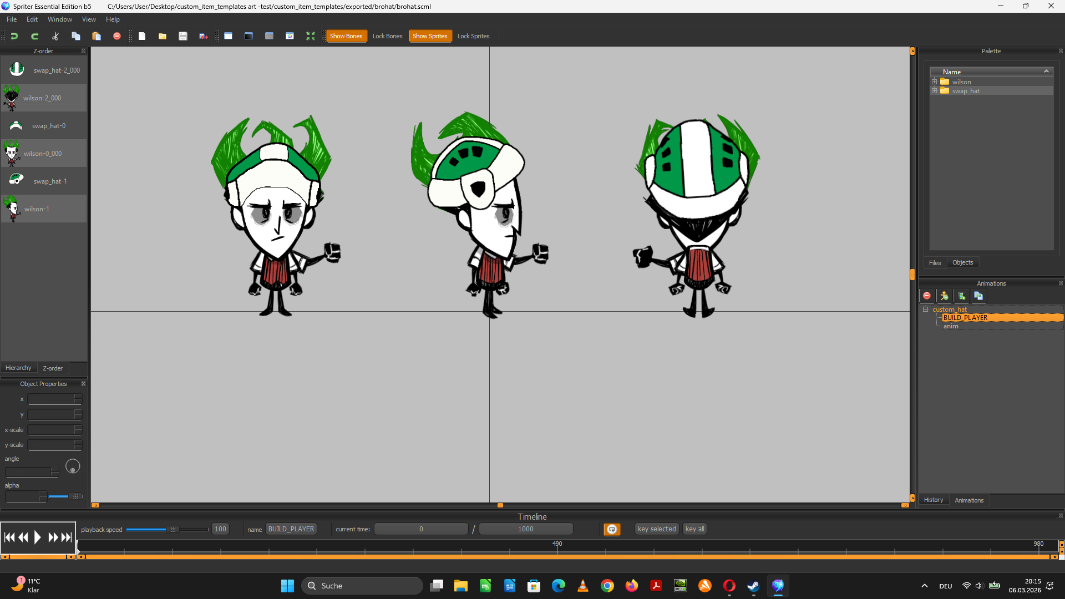
Task: Enable Lock Sprites
Action: click(x=472, y=35)
